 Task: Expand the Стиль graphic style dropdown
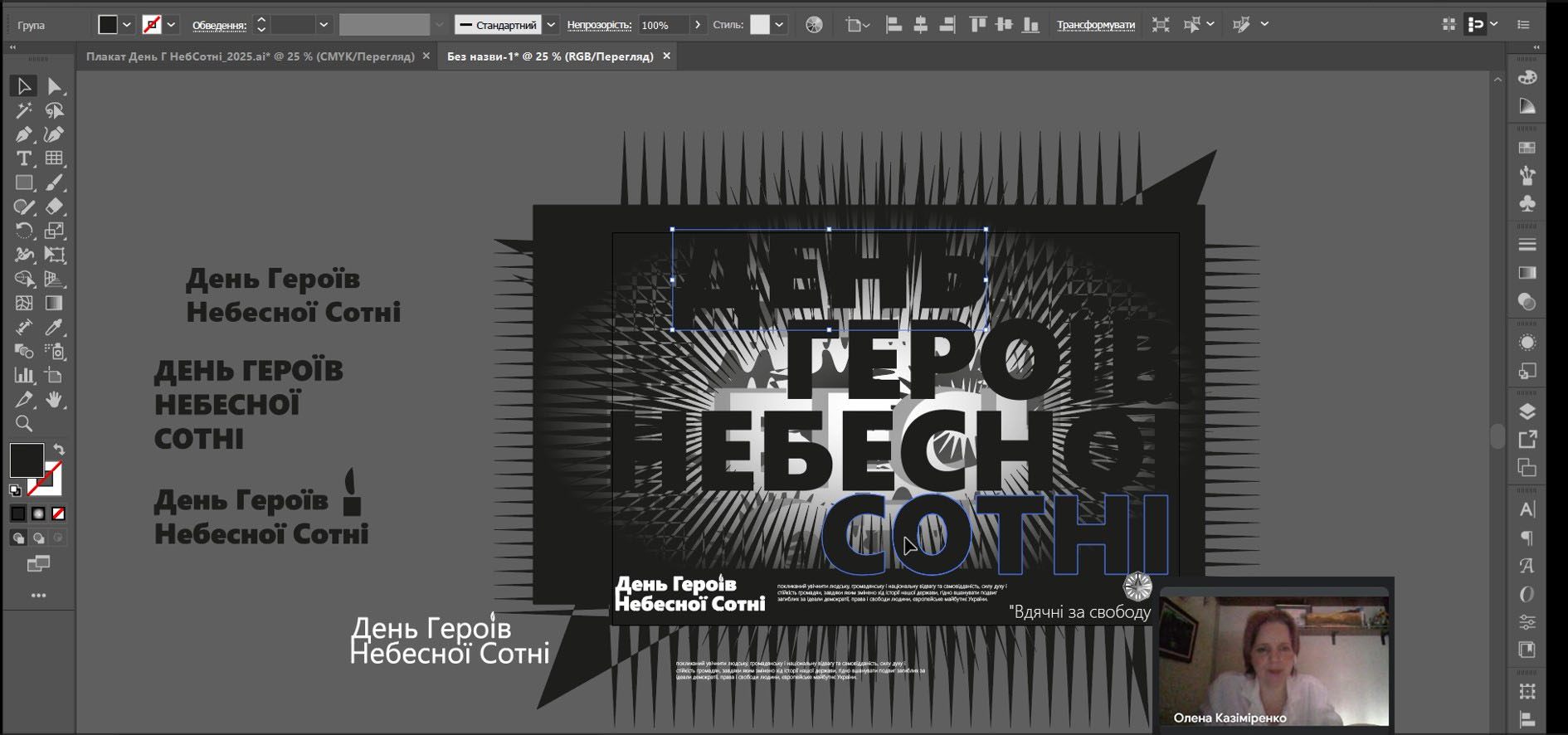(779, 25)
